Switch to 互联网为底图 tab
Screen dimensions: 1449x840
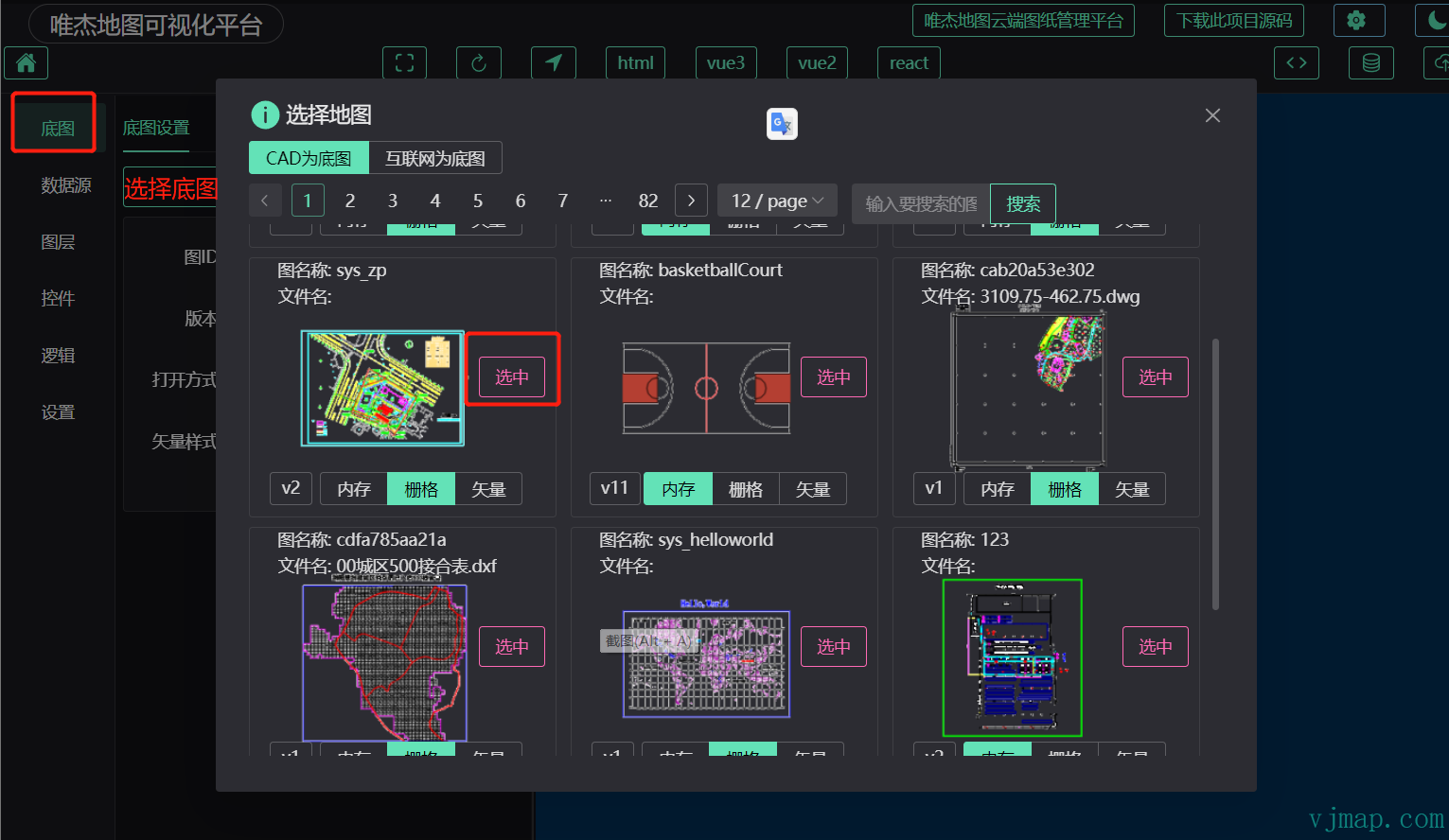(x=435, y=158)
